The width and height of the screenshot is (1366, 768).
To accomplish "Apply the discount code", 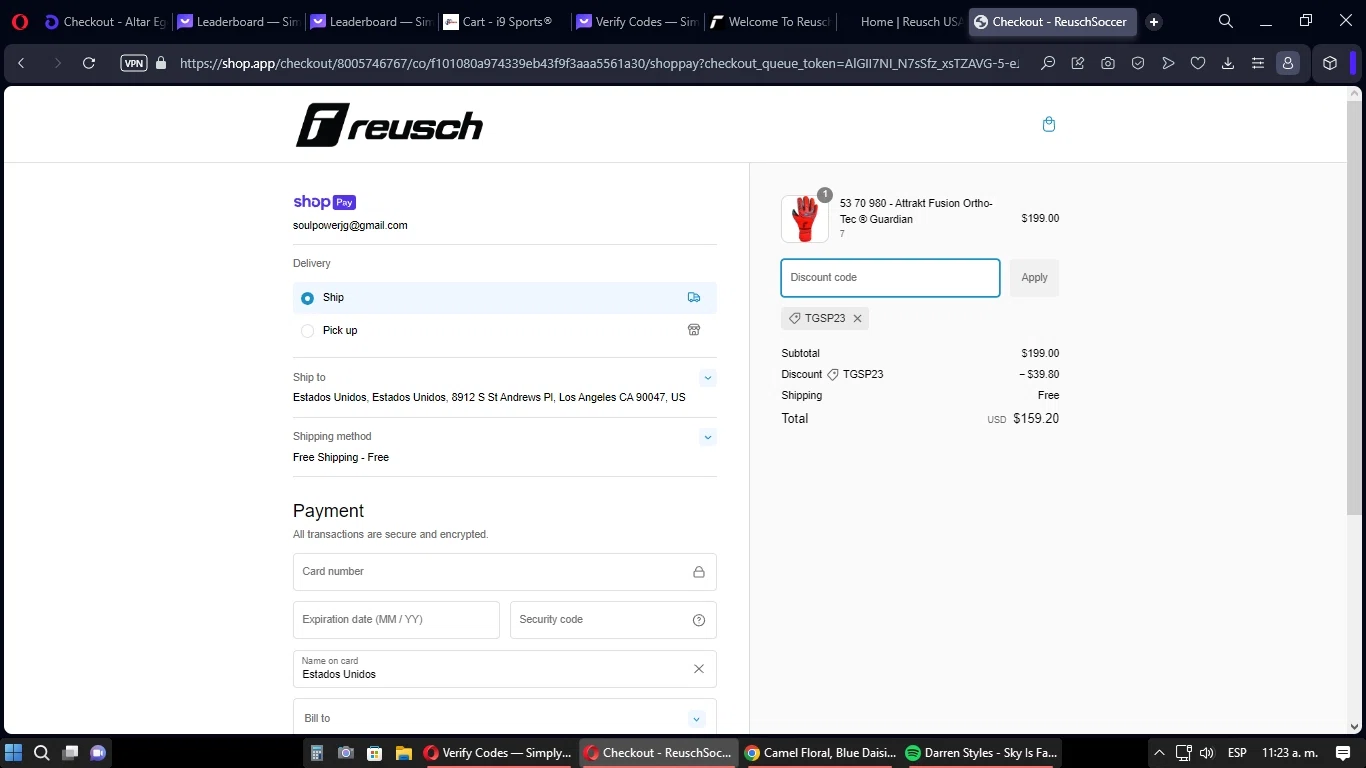I will 1034,278.
